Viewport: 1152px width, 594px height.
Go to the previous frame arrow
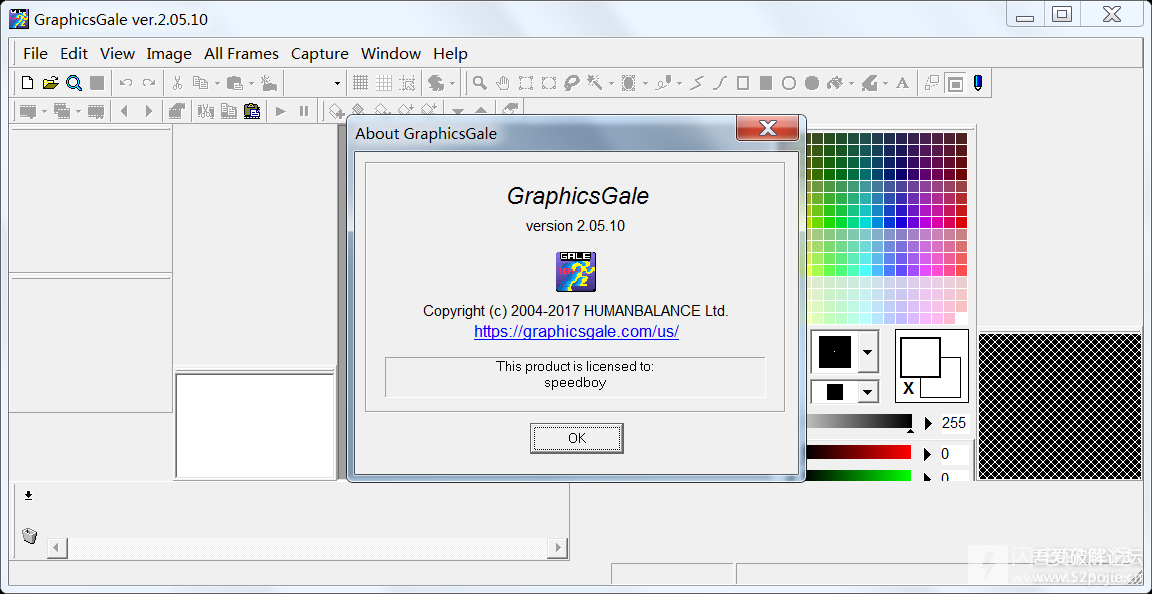[x=124, y=111]
